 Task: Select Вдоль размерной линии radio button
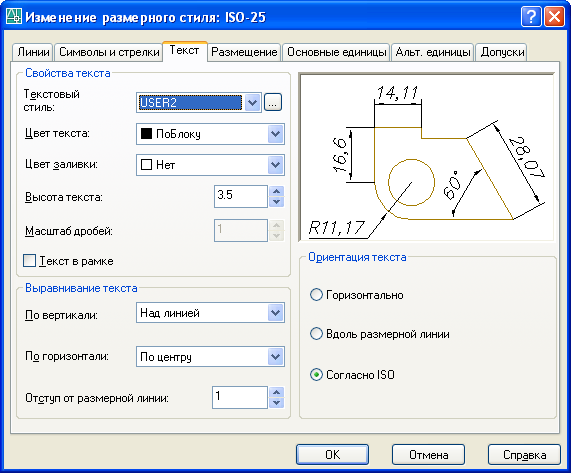point(316,334)
